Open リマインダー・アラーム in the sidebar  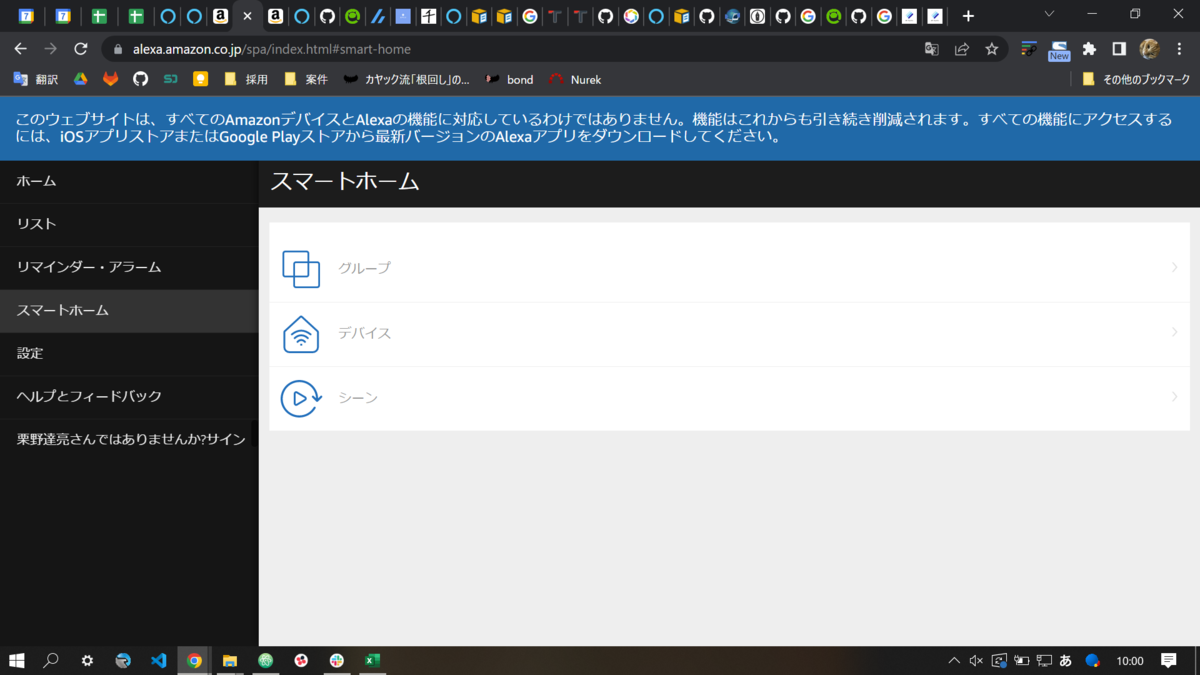point(129,268)
